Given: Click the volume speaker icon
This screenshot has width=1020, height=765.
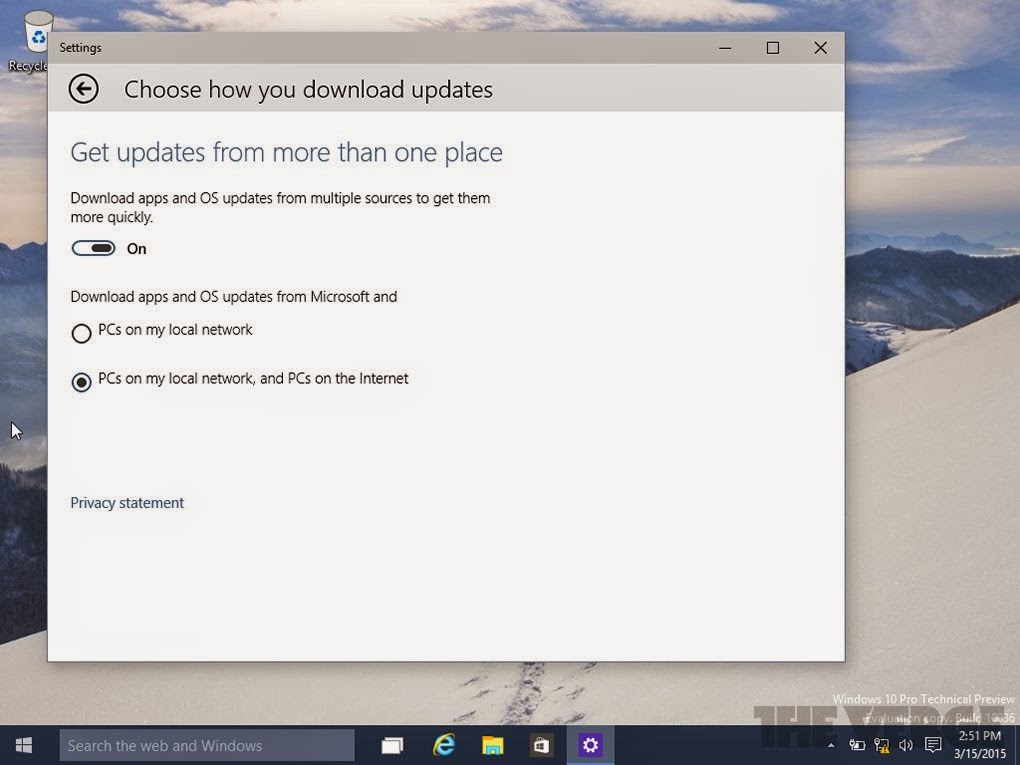Looking at the screenshot, I should 906,745.
